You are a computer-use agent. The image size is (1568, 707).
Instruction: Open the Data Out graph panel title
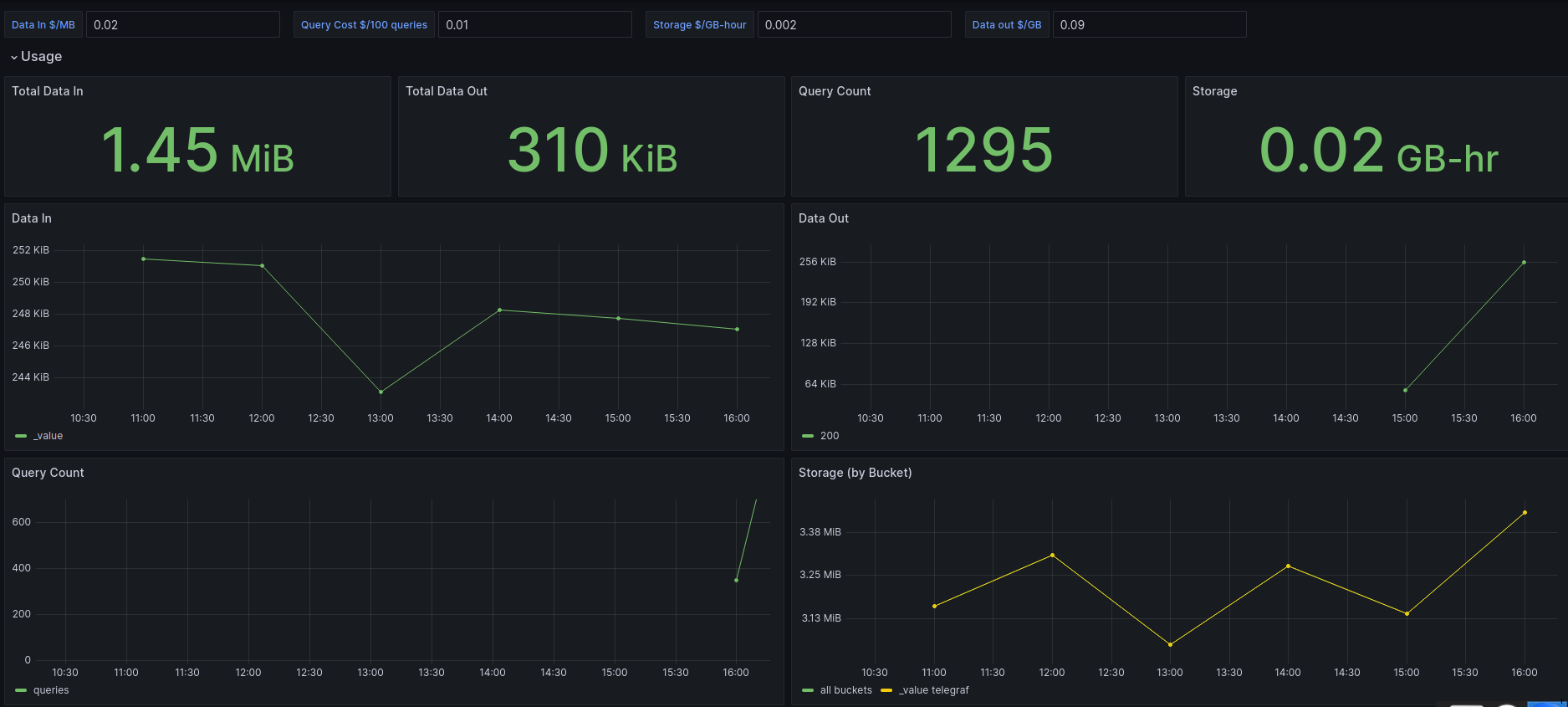824,218
